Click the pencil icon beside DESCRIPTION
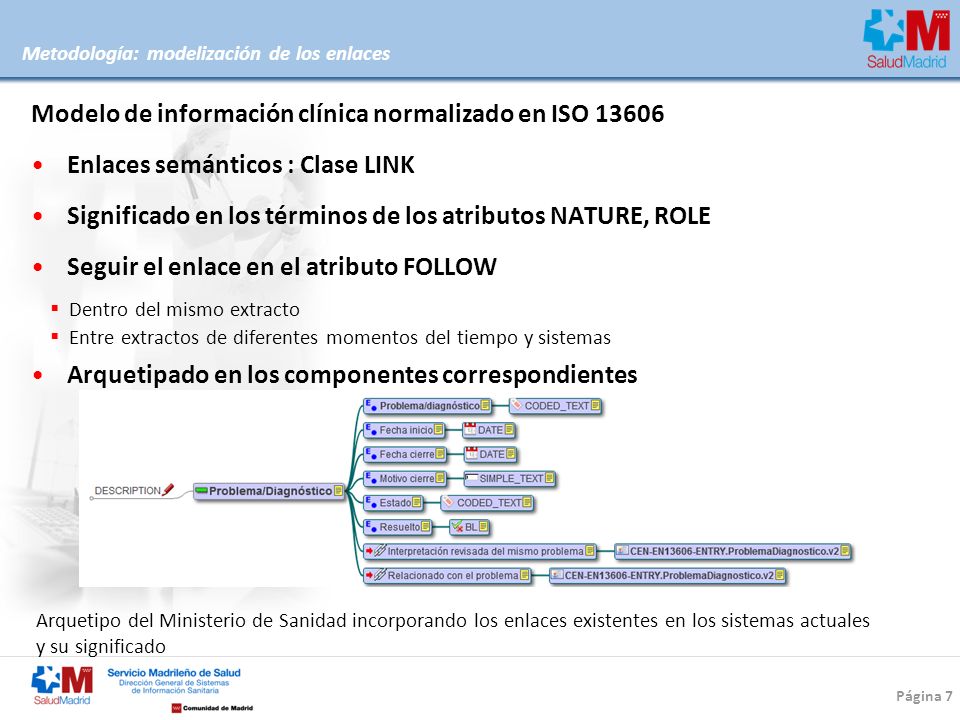Screen dimensions: 960x720 point(168,490)
